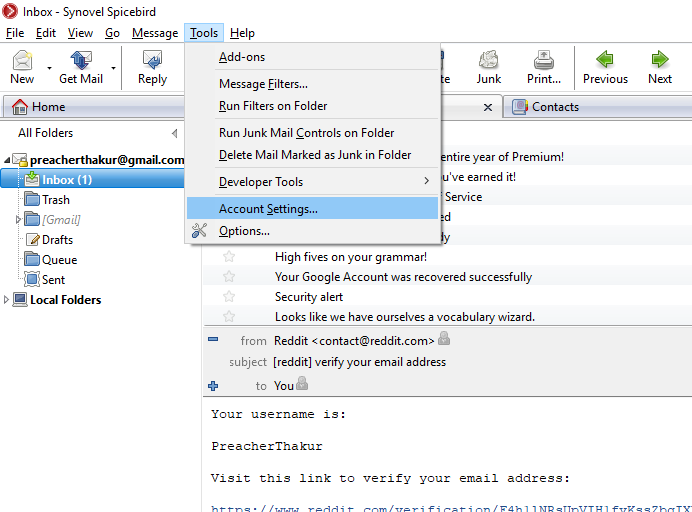Close the current mail tab

pyautogui.click(x=488, y=107)
